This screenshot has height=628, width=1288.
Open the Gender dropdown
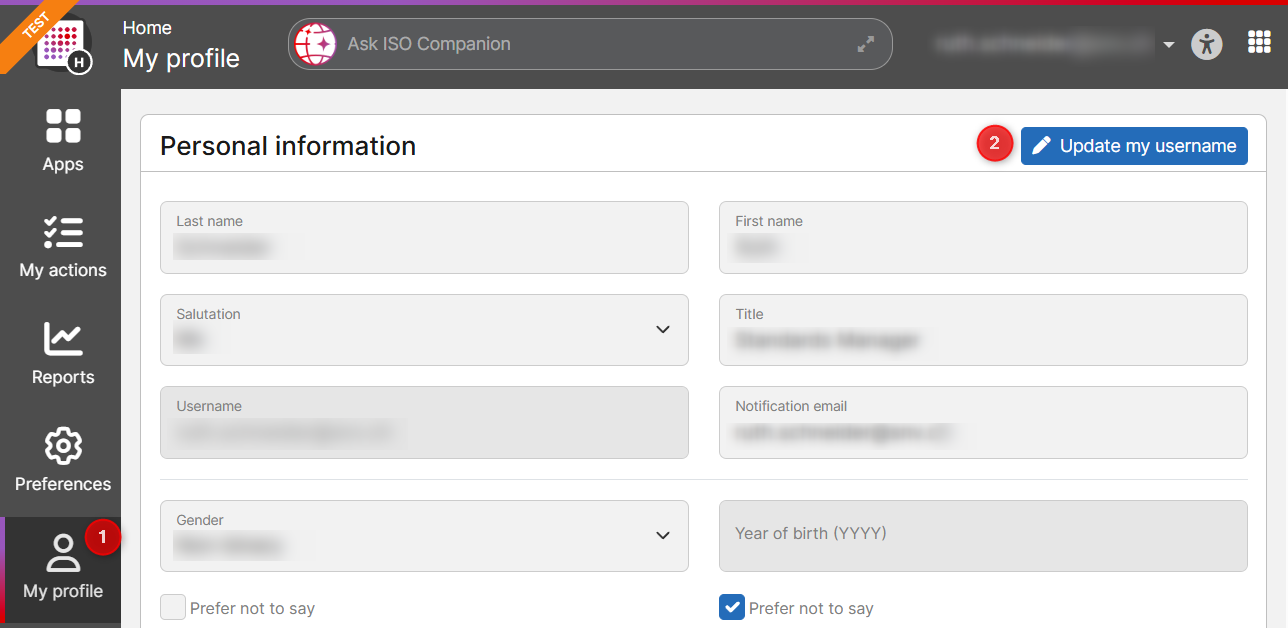(x=662, y=536)
